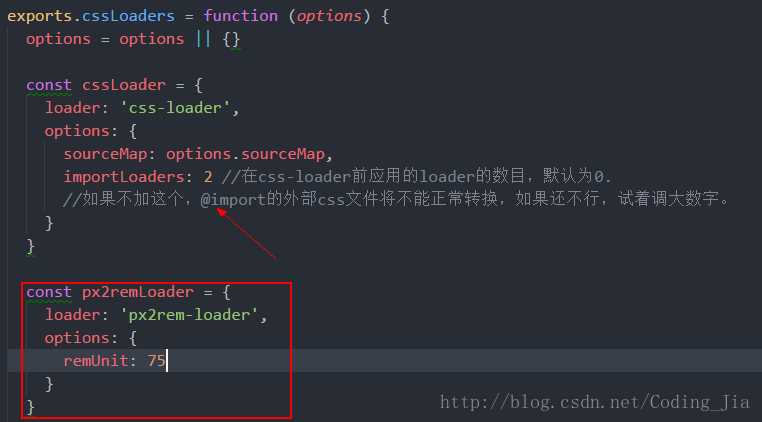Click the px2remLoader variable name
The width and height of the screenshot is (762, 422).
138,292
